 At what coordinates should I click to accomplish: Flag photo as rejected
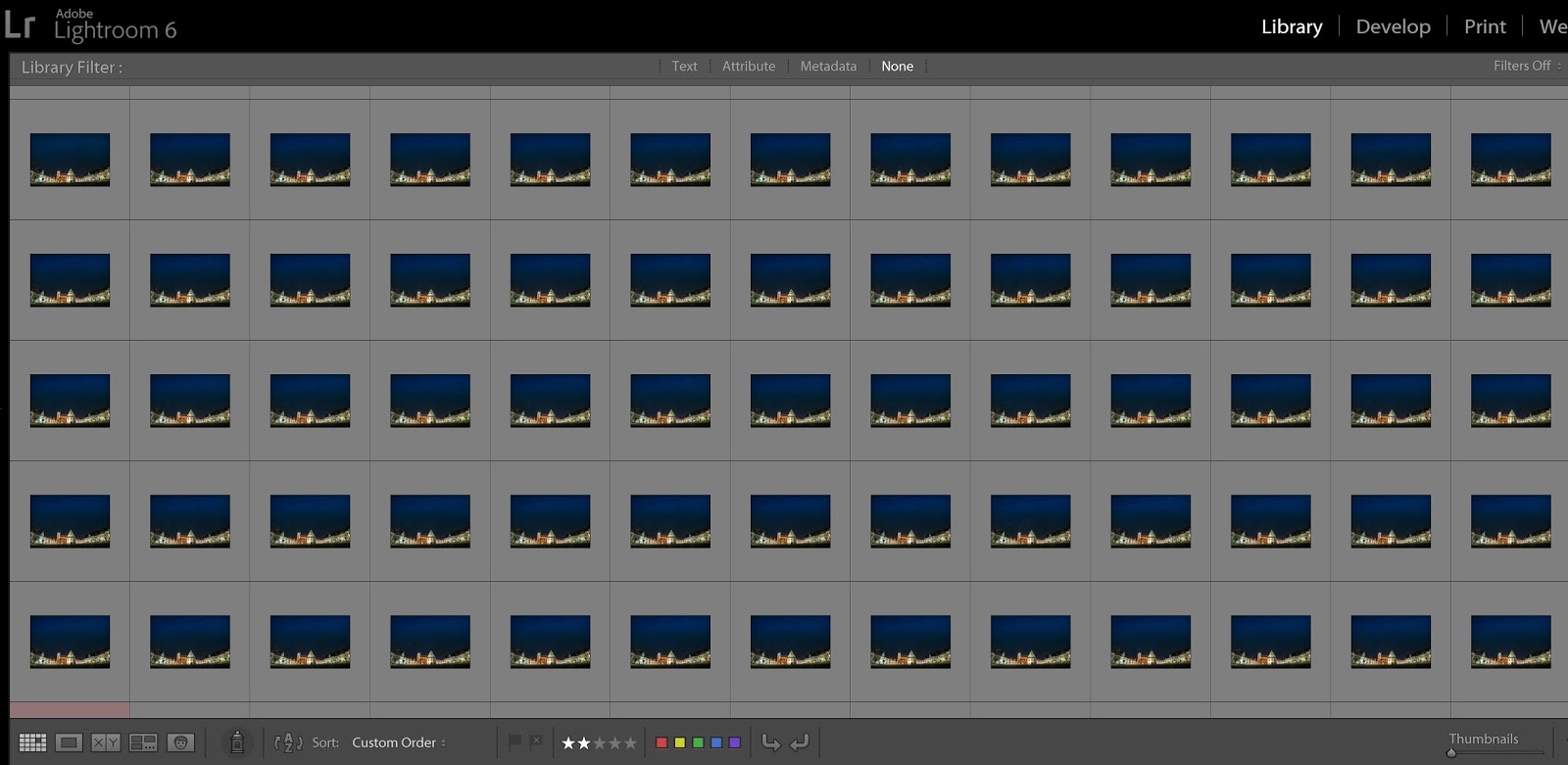[536, 742]
